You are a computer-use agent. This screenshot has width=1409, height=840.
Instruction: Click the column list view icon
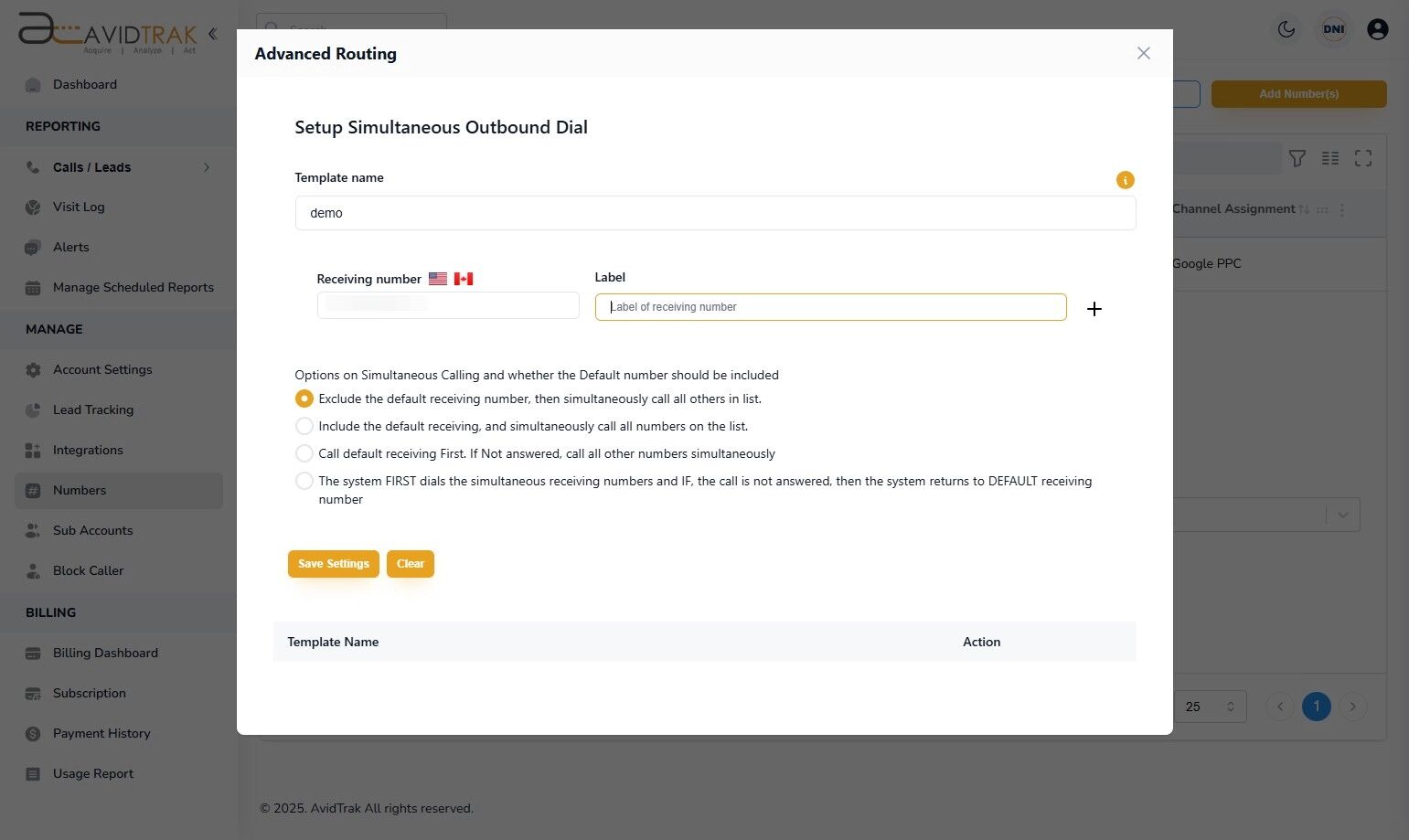click(1330, 158)
